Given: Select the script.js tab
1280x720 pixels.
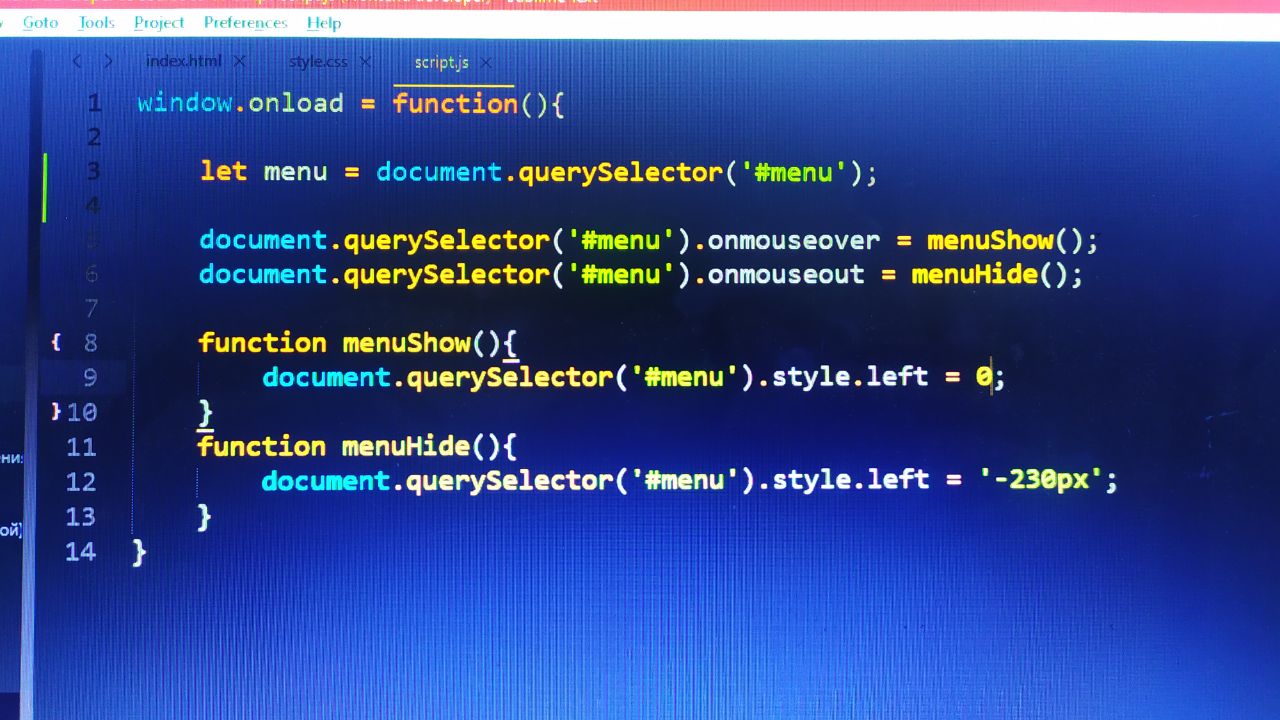Looking at the screenshot, I should 442,62.
